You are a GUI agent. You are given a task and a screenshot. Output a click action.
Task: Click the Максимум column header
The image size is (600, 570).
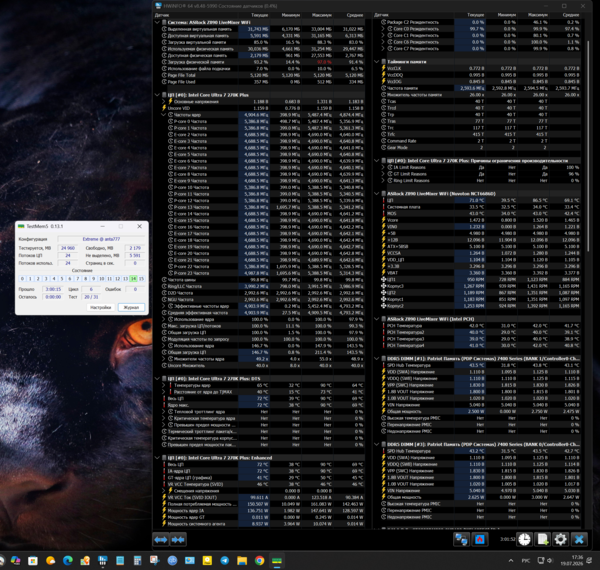coord(322,15)
